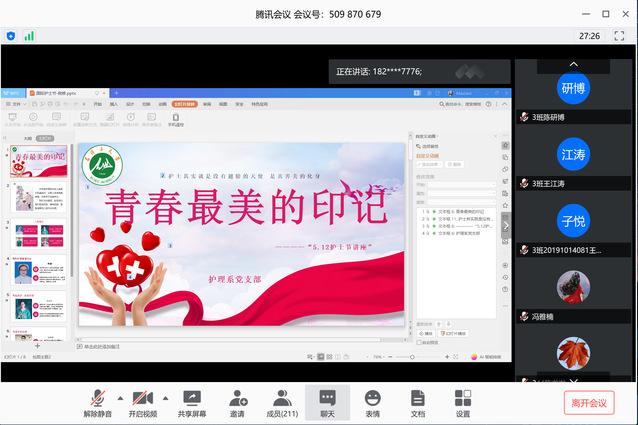The image size is (638, 425).
Task: Select participant tile 研博
Action: pyautogui.click(x=573, y=88)
